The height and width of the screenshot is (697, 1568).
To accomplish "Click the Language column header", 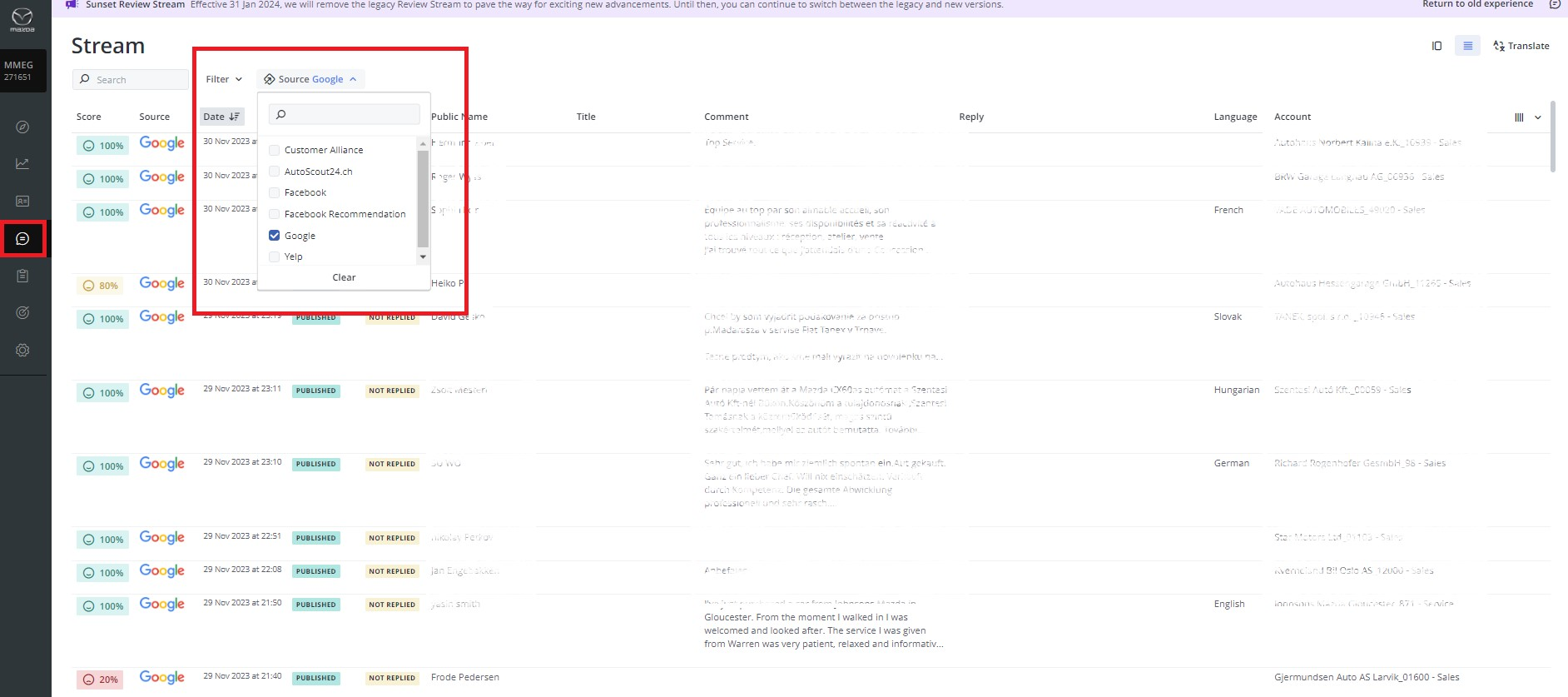I will 1235,117.
